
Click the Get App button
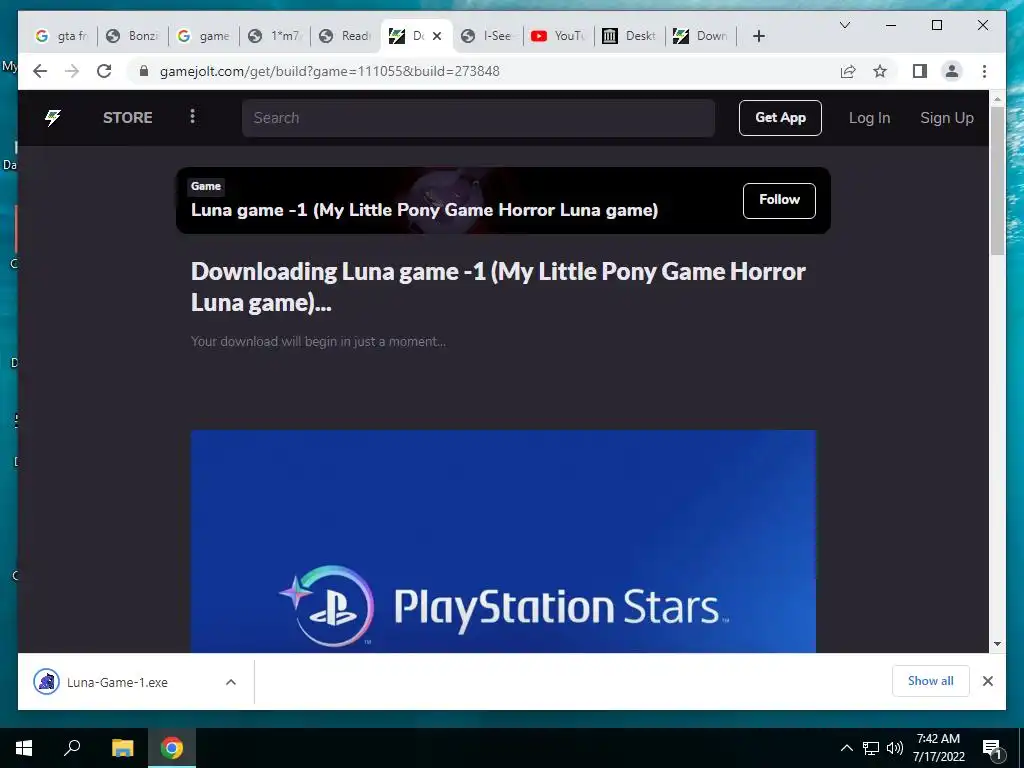780,118
